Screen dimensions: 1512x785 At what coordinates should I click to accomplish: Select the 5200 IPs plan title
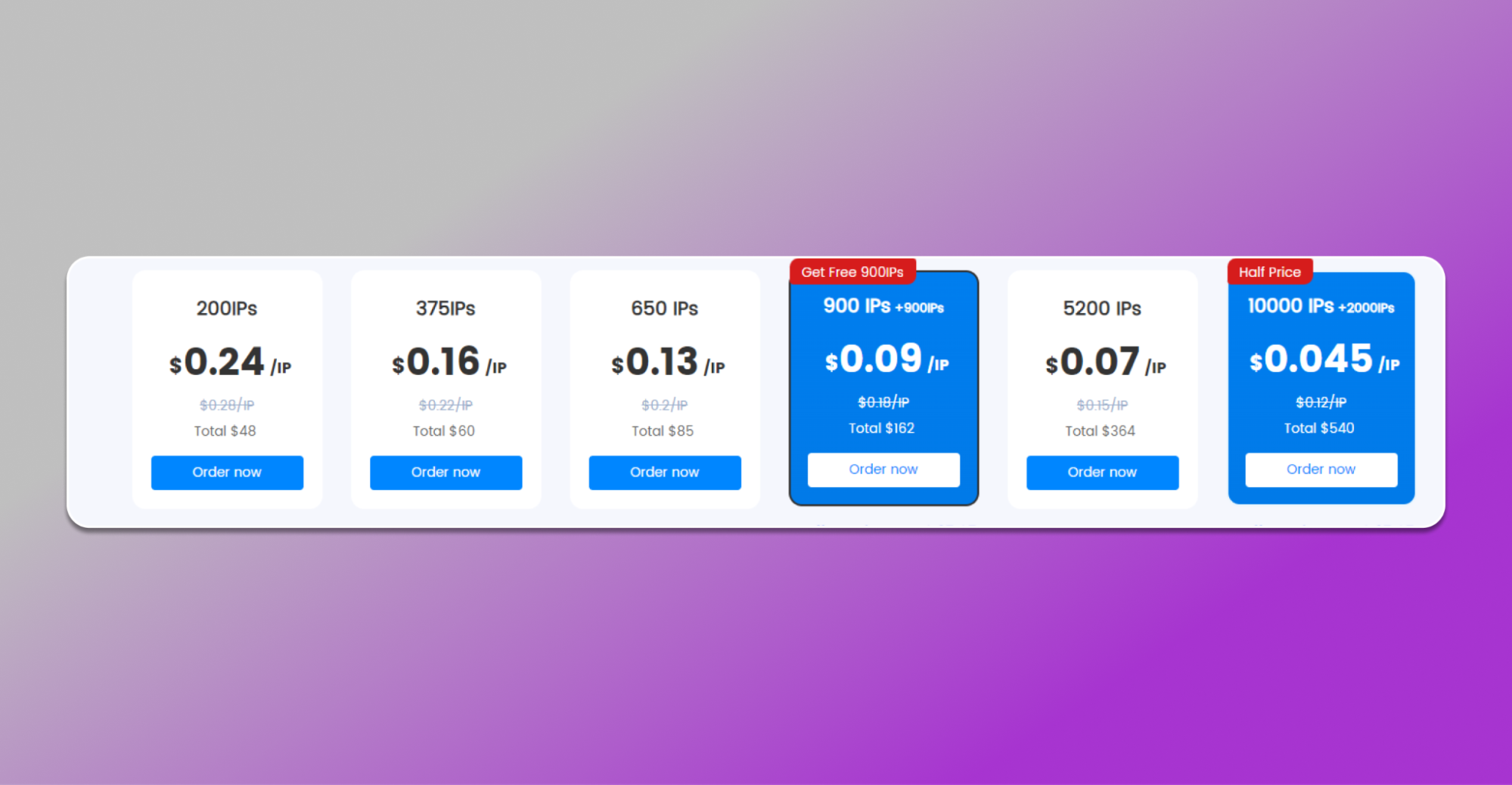click(1102, 309)
